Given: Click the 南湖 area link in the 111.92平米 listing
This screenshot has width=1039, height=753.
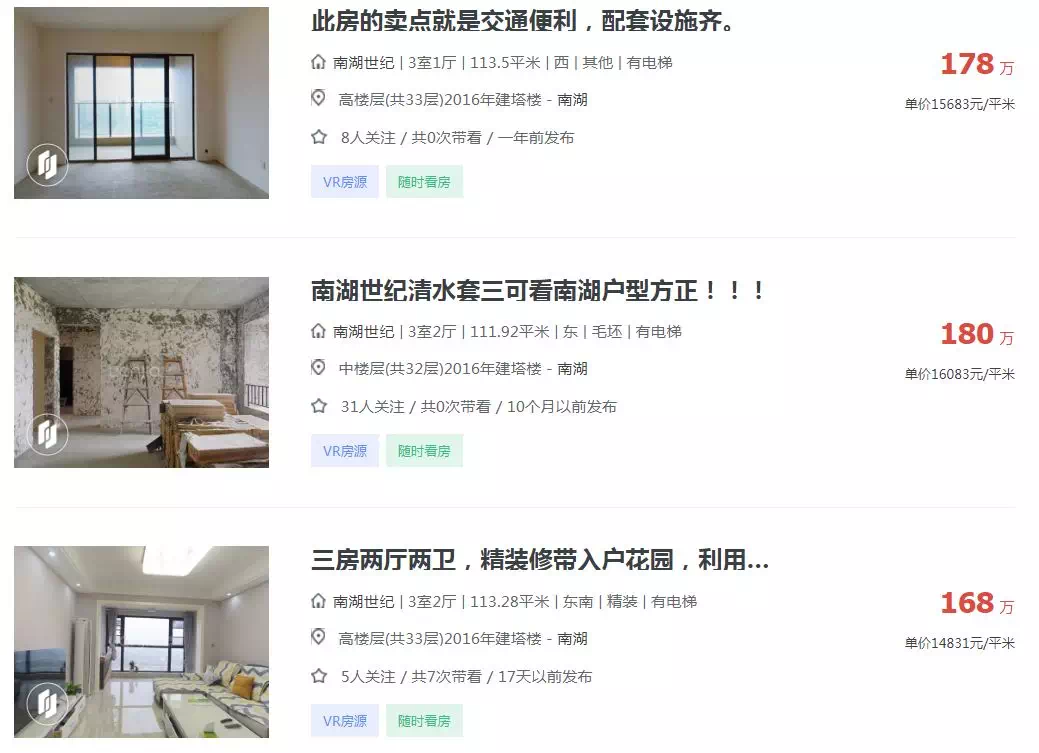Looking at the screenshot, I should click(x=573, y=369).
